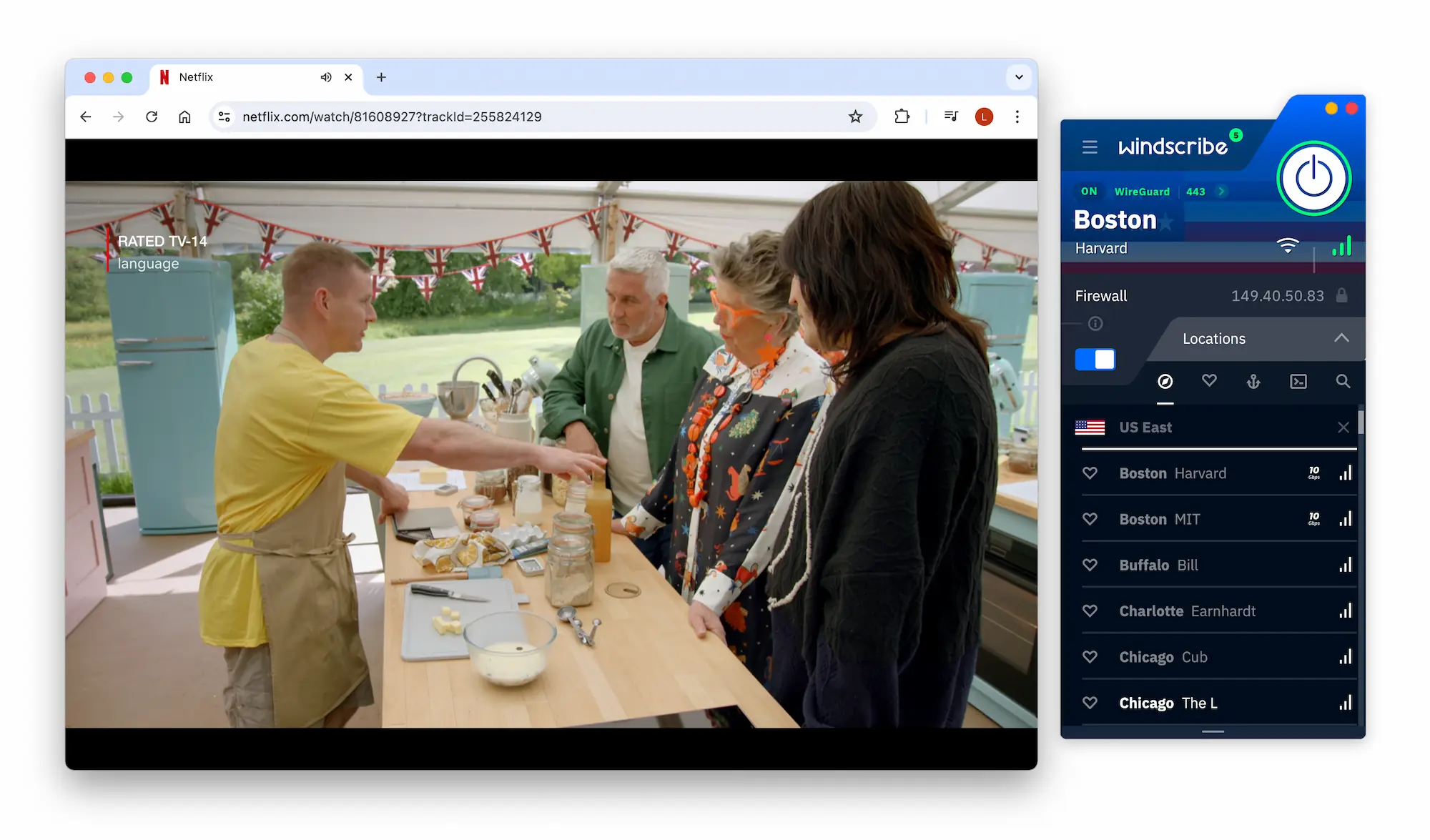Click the Boston MIT 10 Gbps badge
This screenshot has height=840, width=1430.
(x=1314, y=519)
